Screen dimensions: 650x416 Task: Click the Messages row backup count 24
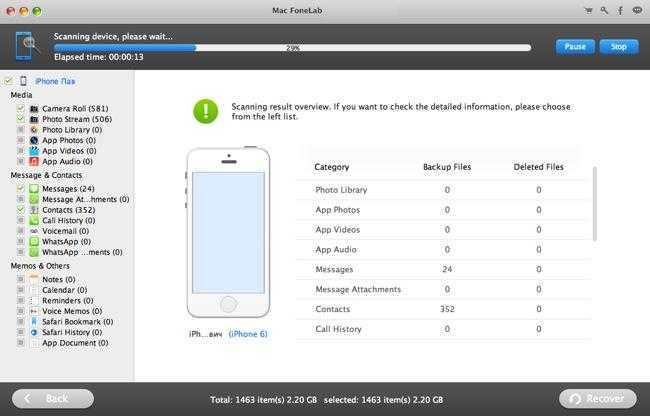pyautogui.click(x=447, y=269)
